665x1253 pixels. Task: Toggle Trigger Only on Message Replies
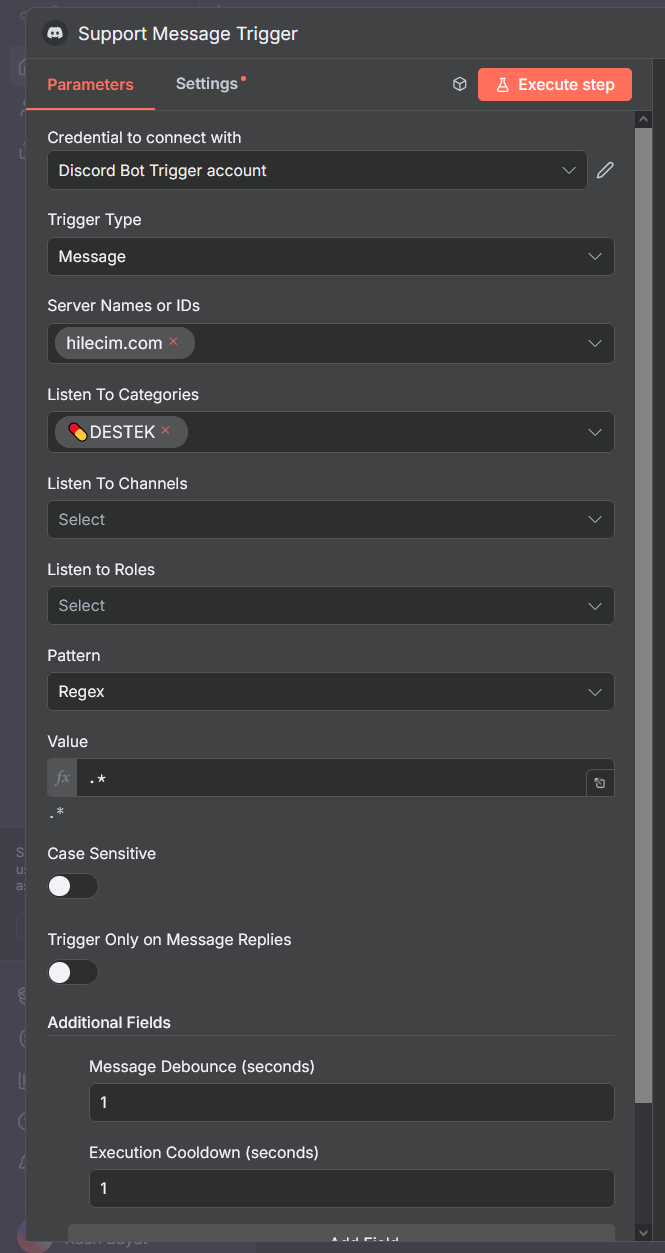73,972
